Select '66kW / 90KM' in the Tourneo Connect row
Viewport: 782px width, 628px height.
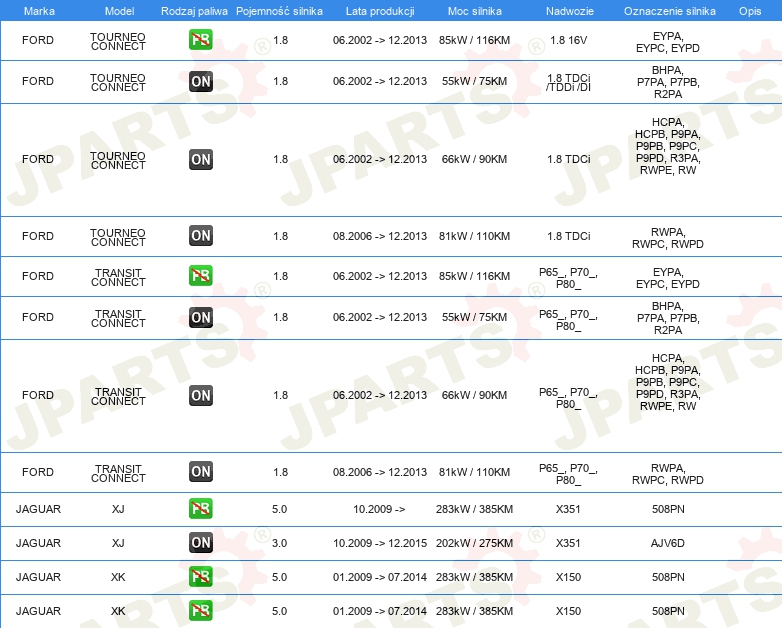pyautogui.click(x=474, y=160)
